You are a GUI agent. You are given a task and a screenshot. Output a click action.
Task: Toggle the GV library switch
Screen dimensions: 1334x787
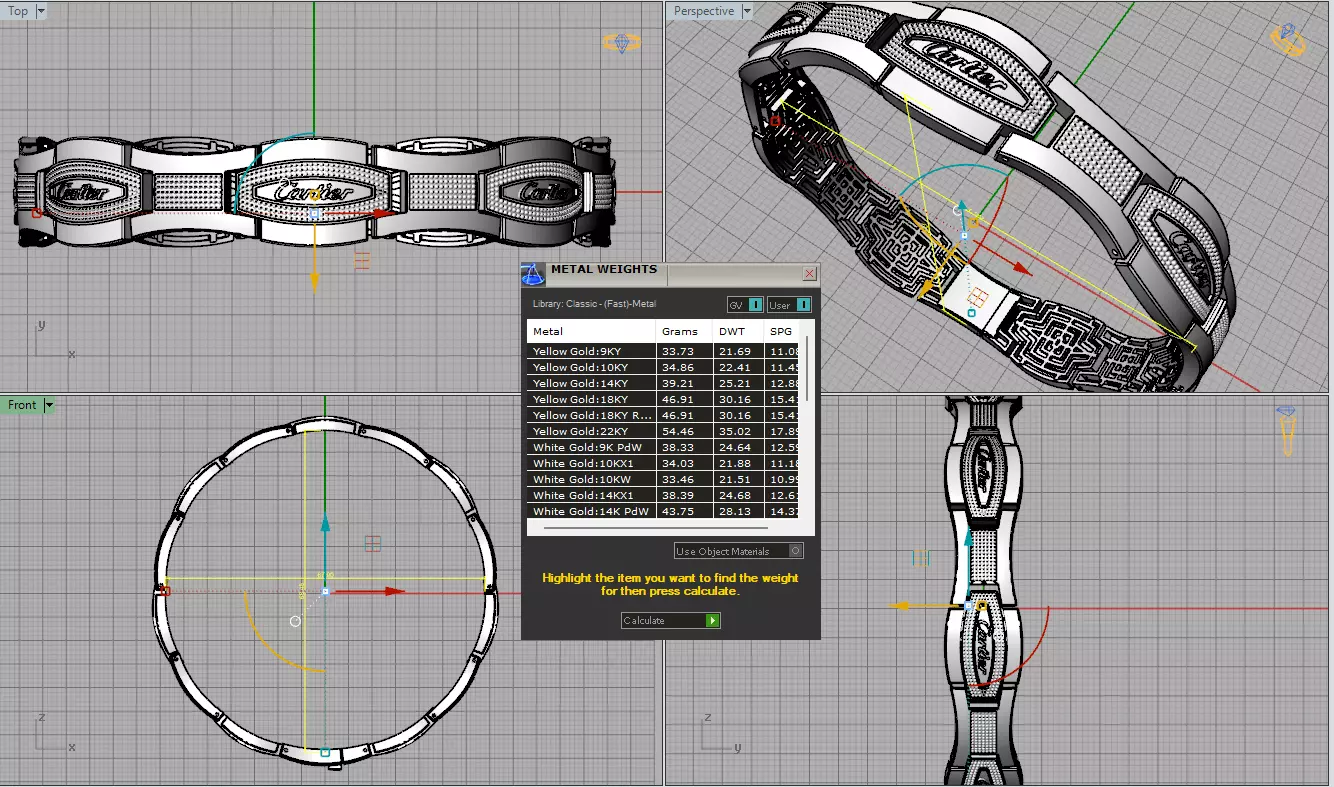point(746,305)
